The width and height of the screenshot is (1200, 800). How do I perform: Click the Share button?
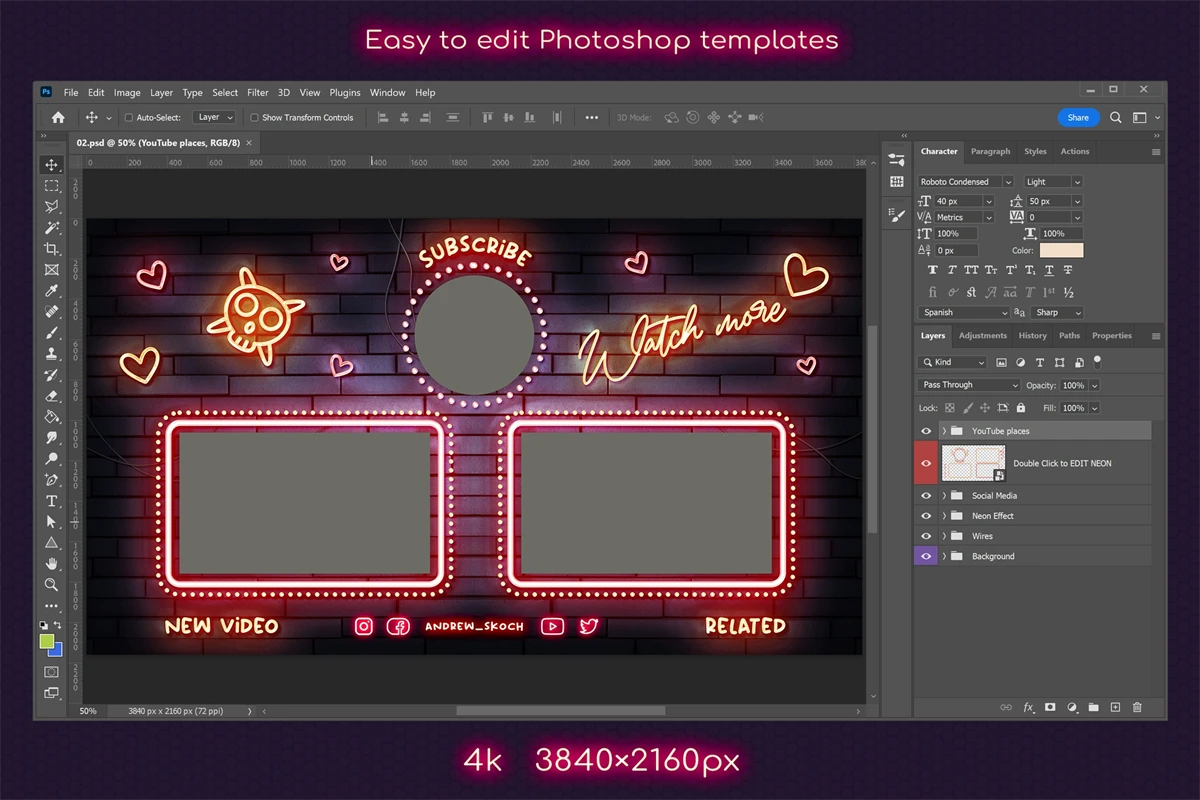tap(1078, 118)
